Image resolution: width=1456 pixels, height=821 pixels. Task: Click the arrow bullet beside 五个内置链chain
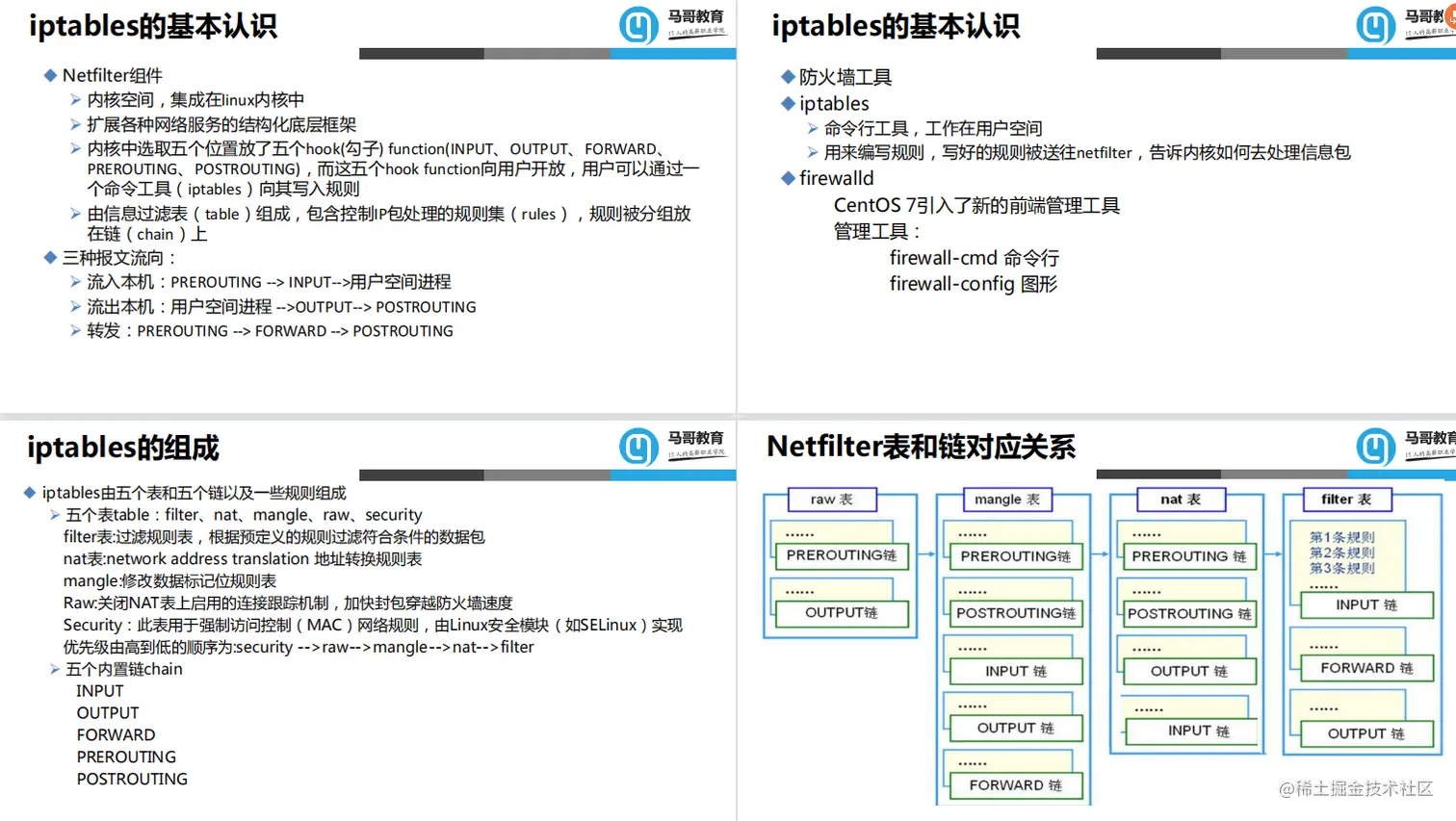point(55,669)
